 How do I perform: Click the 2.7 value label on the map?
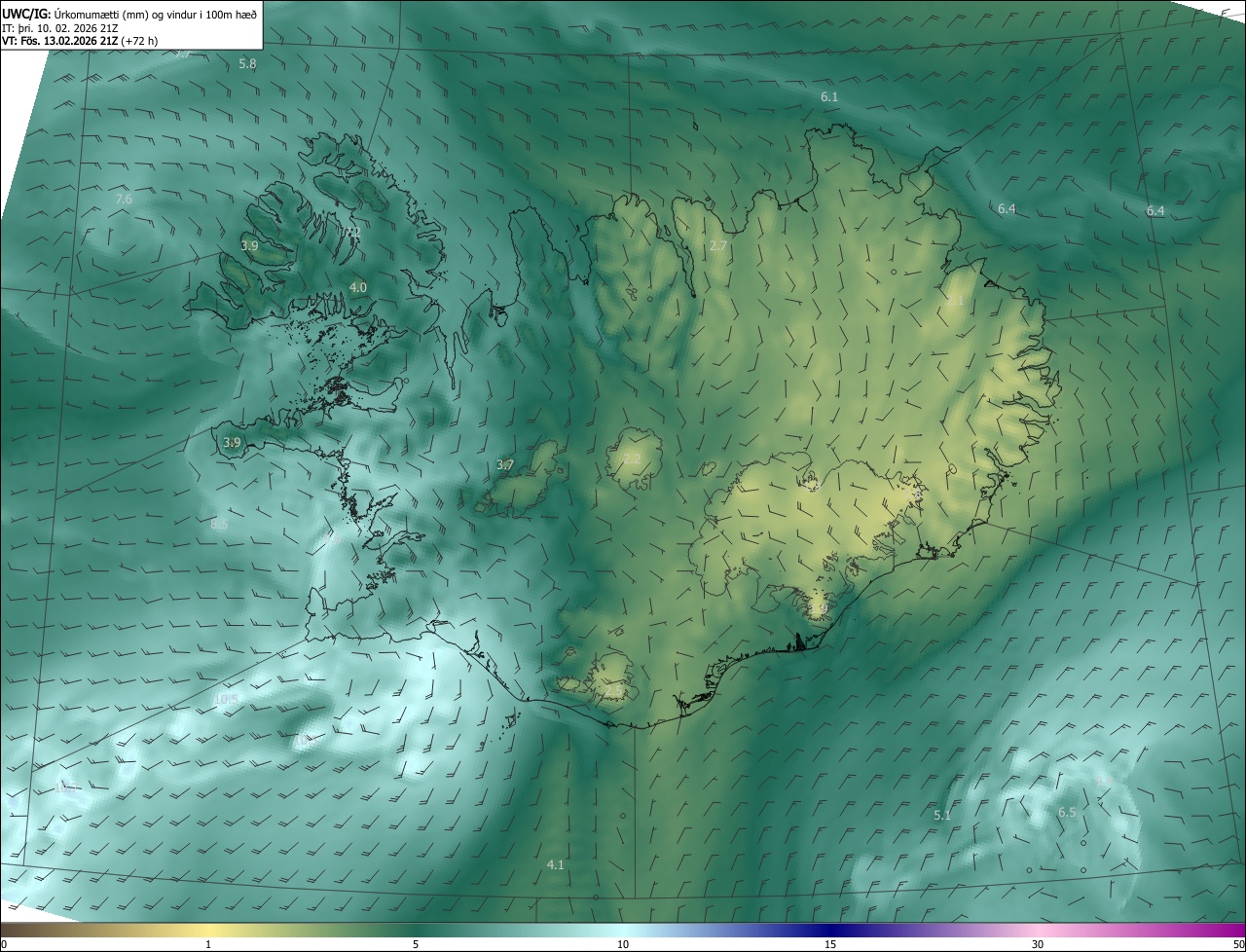coord(718,246)
